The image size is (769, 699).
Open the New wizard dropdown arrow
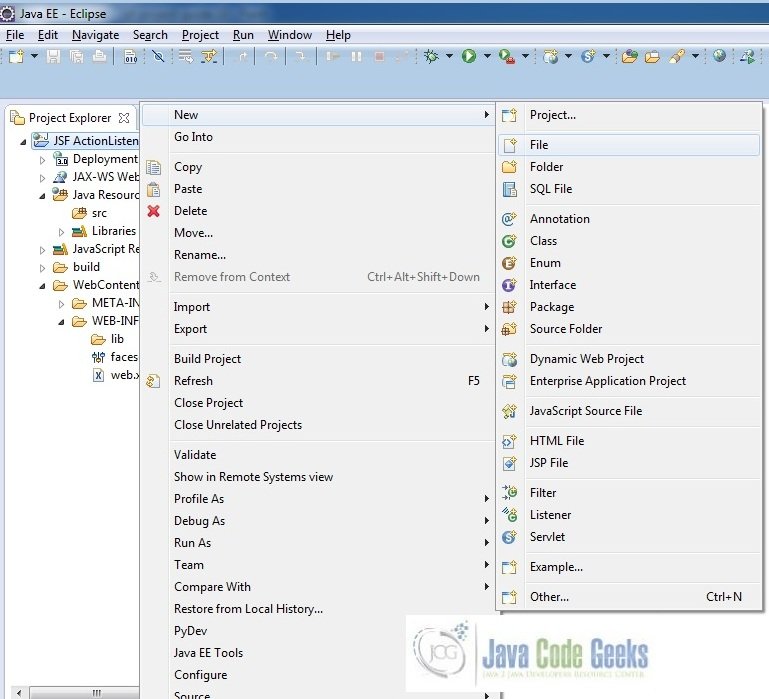(x=34, y=56)
